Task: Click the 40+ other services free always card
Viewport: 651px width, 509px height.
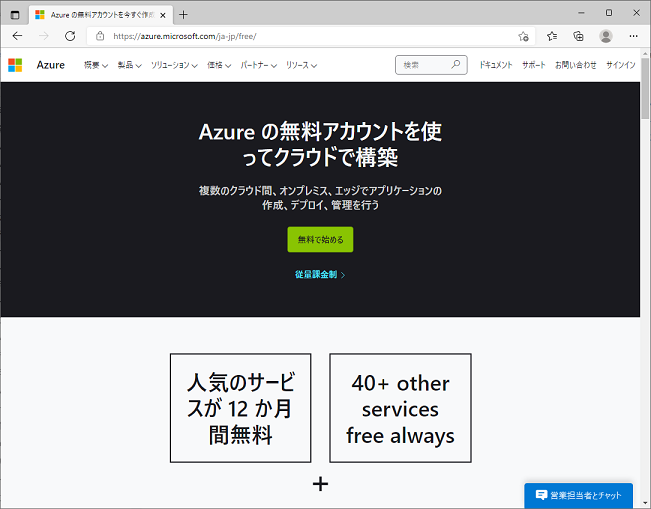Action: (400, 408)
